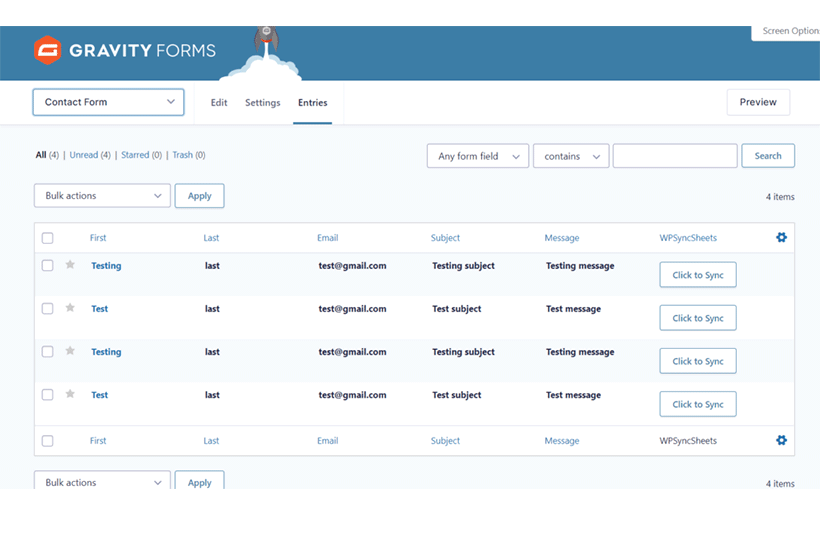Select checkbox of second Testing entry
The height and width of the screenshot is (550, 820).
coord(48,351)
